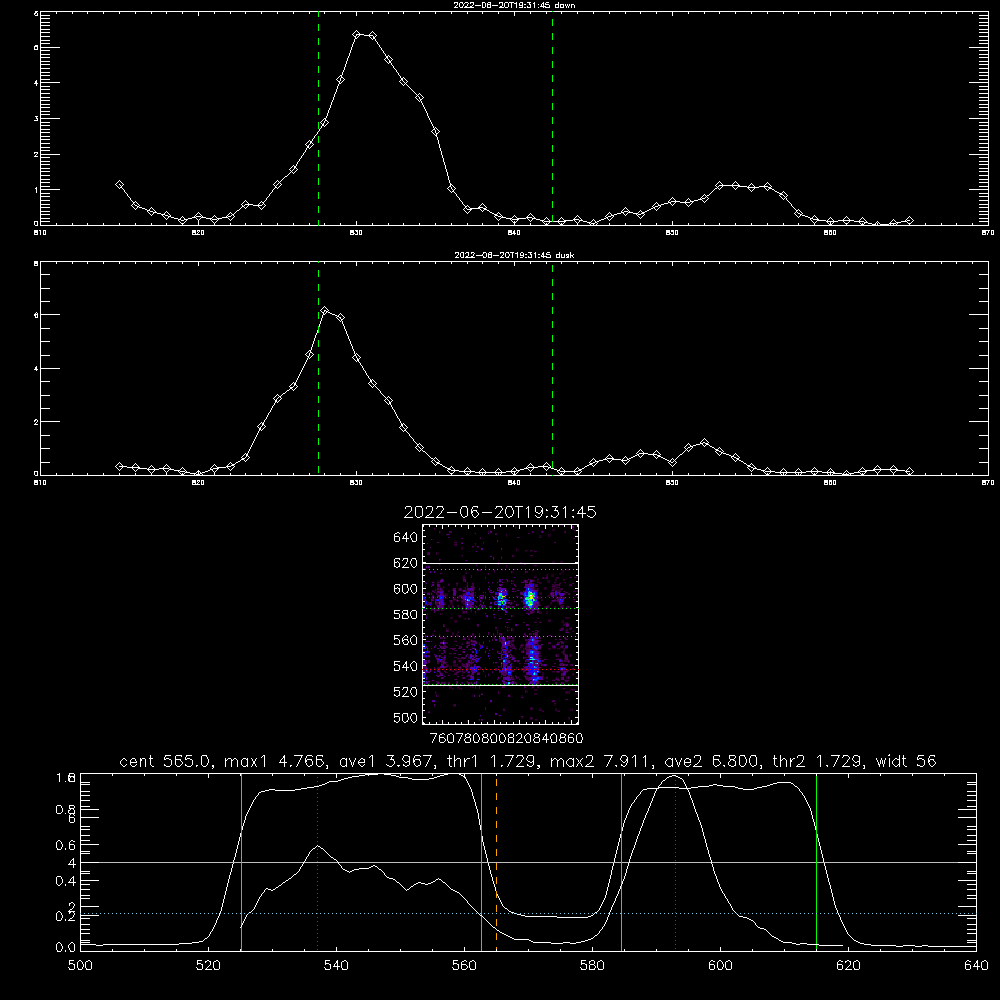Pick the 'thr2 1.729' threshold text
This screenshot has height=1000, width=1000.
pyautogui.click(x=818, y=761)
